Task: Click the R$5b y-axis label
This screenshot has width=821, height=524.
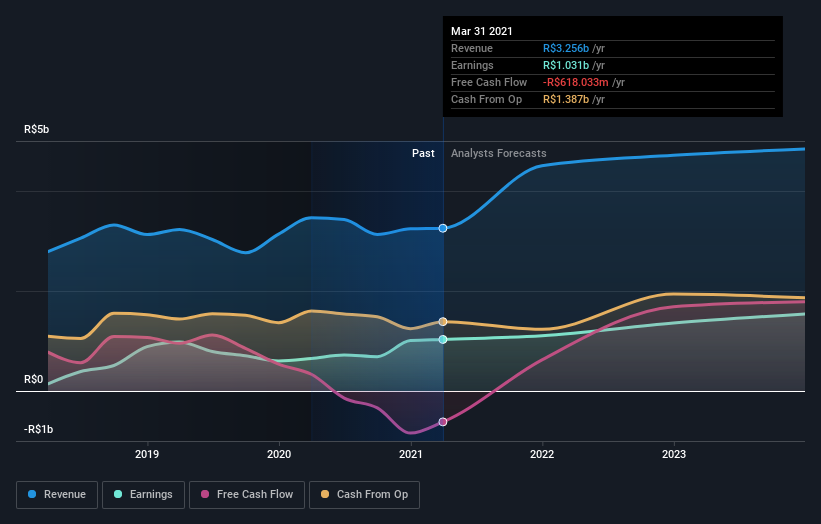Action: (x=37, y=129)
